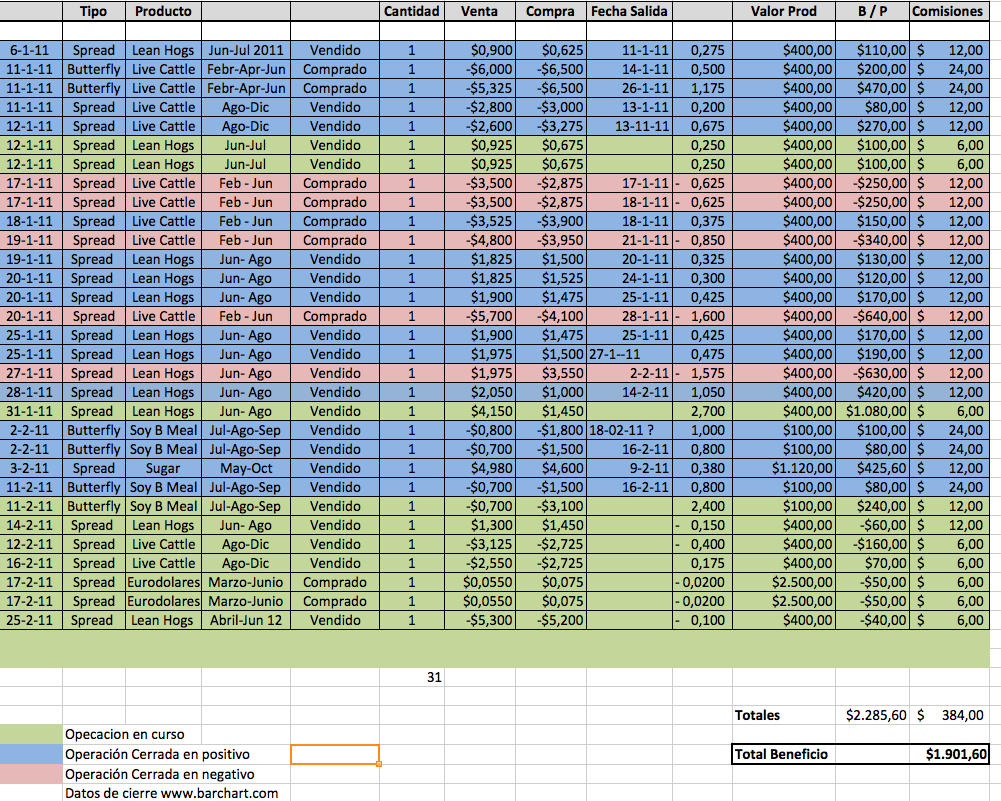Click the -$630,00 loss cell
Screen dimensions: 1001x801
[872, 373]
